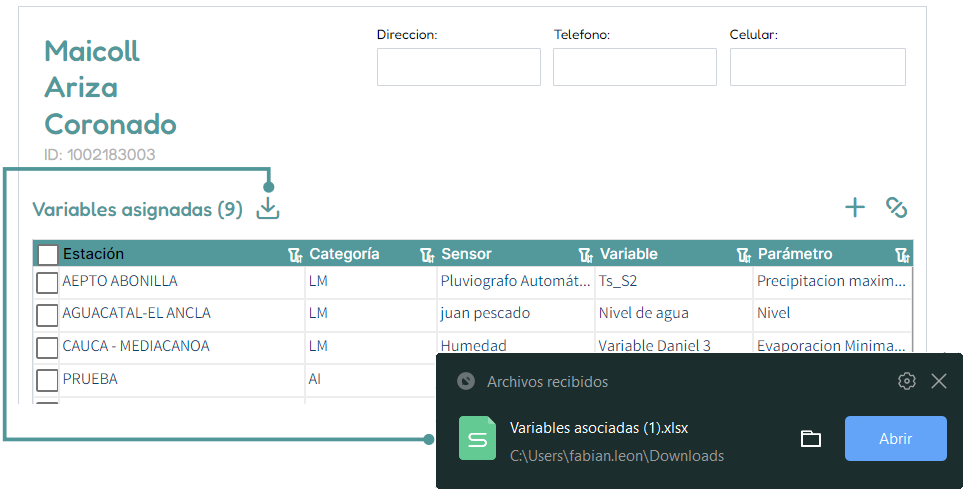Check the AEPTO ABONILLA row
The image size is (968, 492).
(48, 283)
